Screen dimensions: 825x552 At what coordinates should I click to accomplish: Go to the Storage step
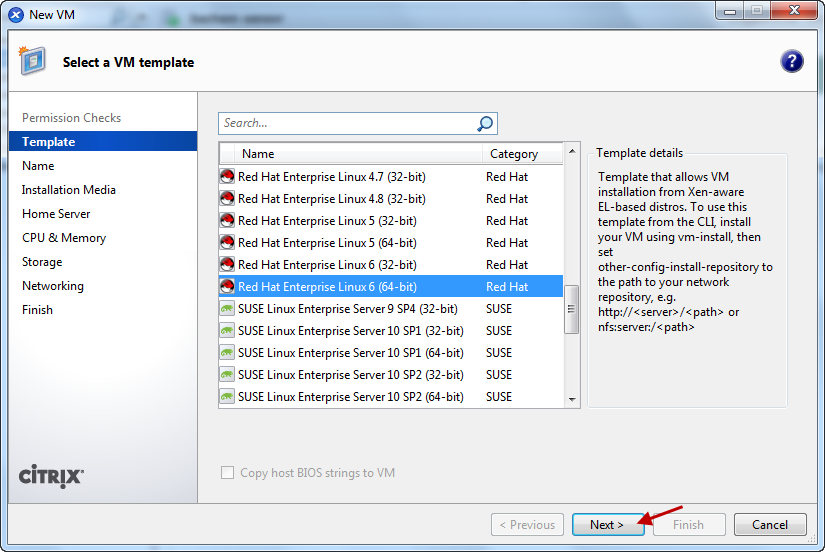point(42,262)
